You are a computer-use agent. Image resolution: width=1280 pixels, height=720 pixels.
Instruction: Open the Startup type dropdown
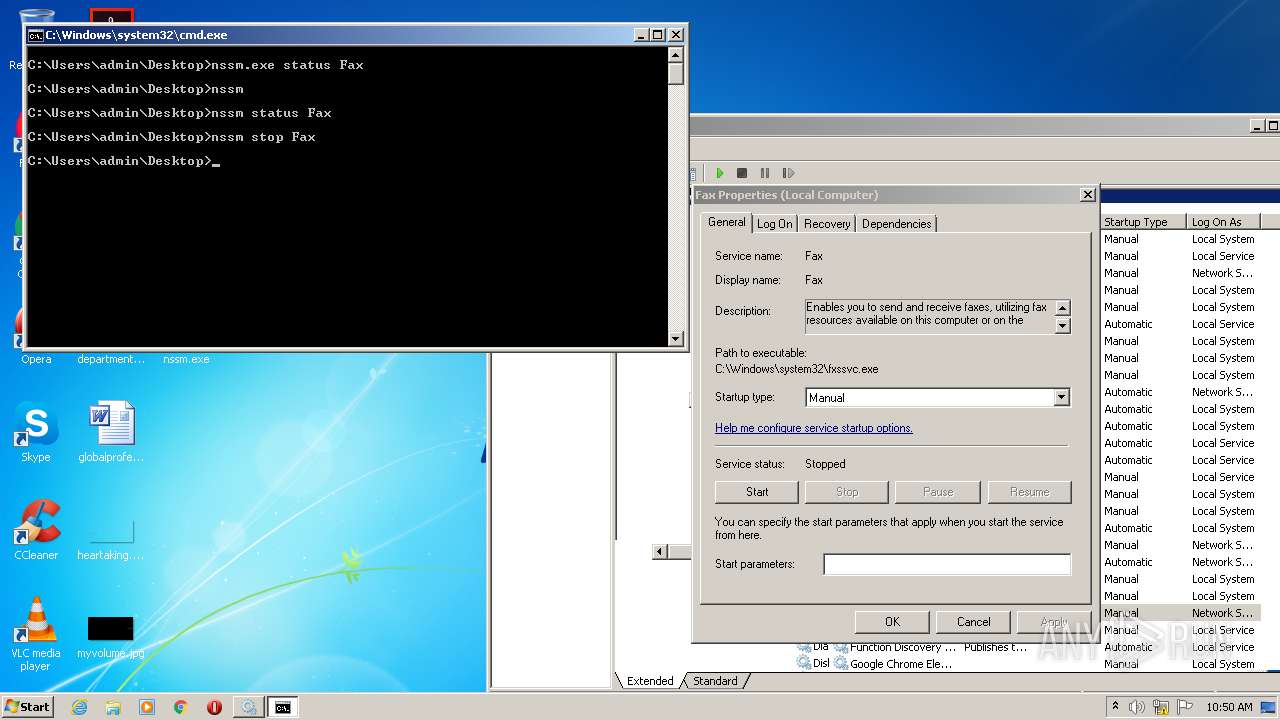[1062, 397]
